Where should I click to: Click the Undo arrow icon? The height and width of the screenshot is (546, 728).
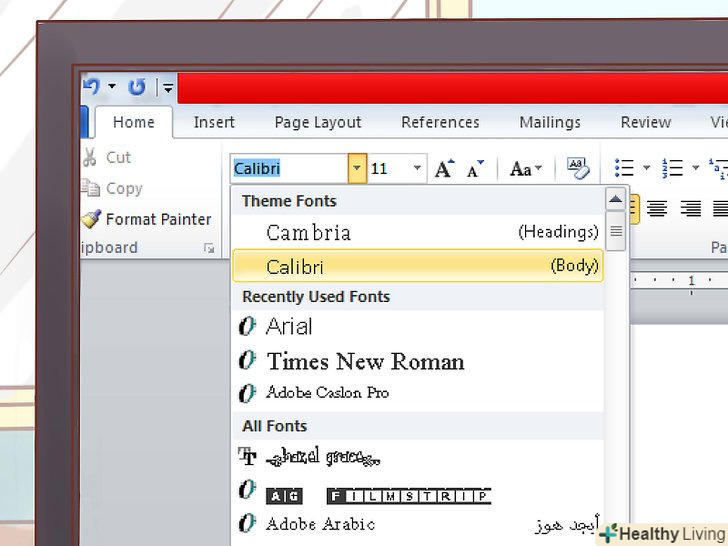91,86
